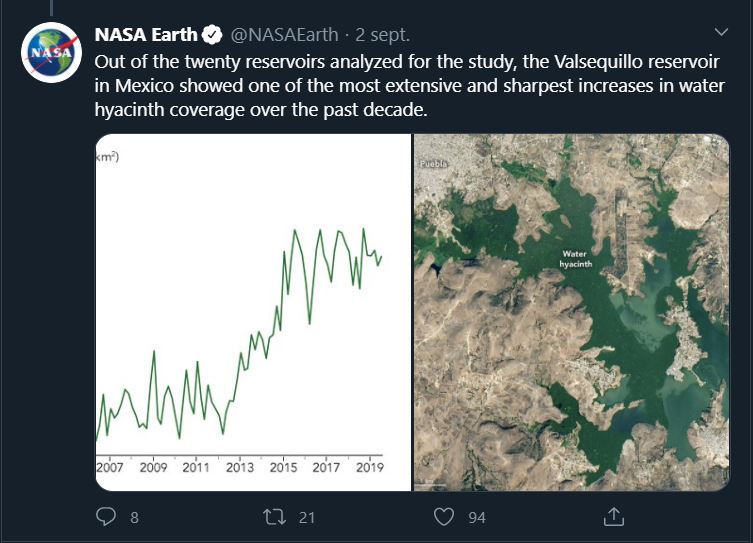The image size is (753, 543).
Task: Like the tweet with heart icon
Action: click(x=444, y=517)
